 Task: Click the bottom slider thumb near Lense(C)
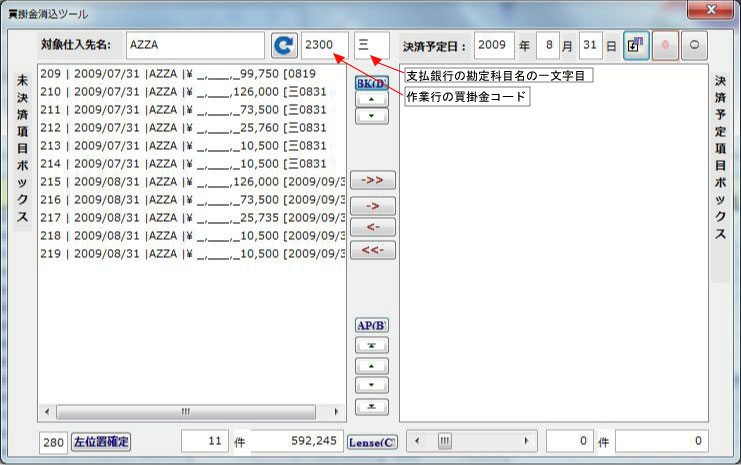coord(445,441)
